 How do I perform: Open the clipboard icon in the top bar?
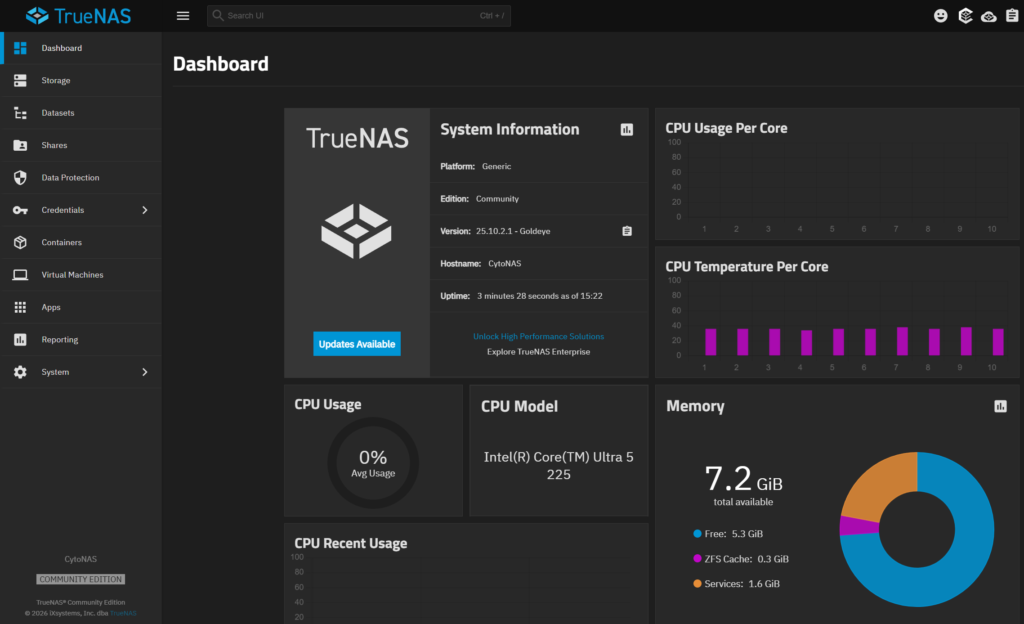pos(1012,16)
